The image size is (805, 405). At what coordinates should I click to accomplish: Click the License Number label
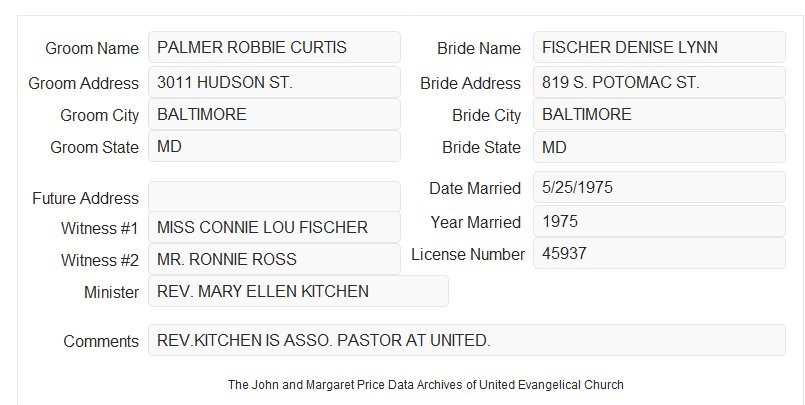click(x=468, y=254)
